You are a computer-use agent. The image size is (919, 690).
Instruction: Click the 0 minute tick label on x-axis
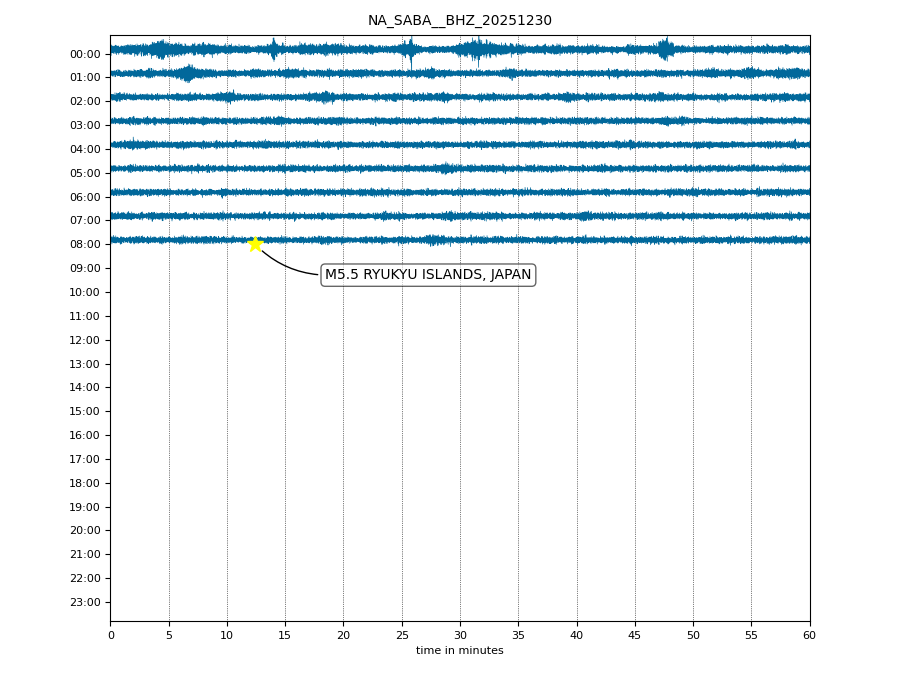pyautogui.click(x=111, y=635)
